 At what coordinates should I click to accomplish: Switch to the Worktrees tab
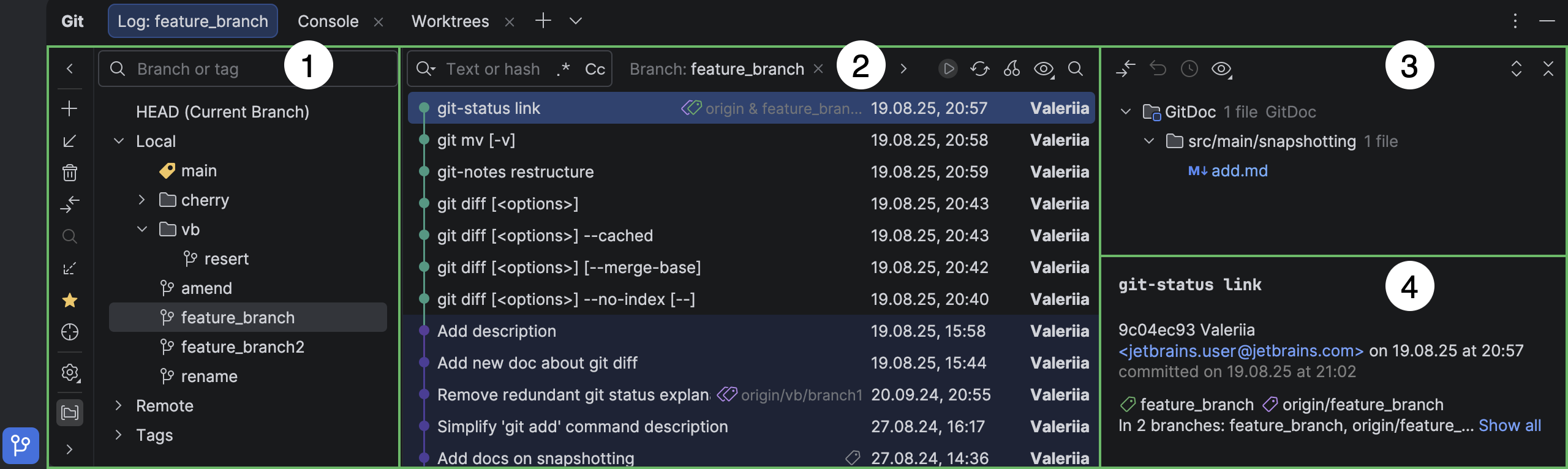tap(450, 21)
